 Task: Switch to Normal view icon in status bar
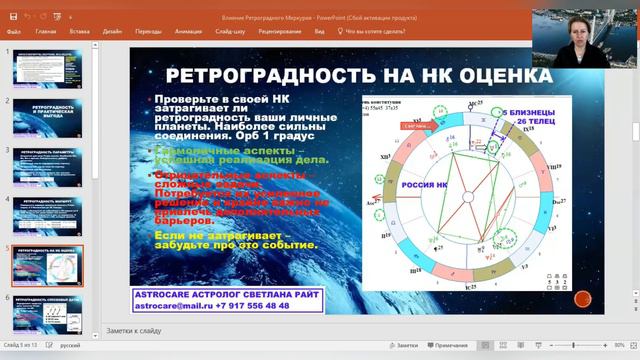[x=485, y=345]
